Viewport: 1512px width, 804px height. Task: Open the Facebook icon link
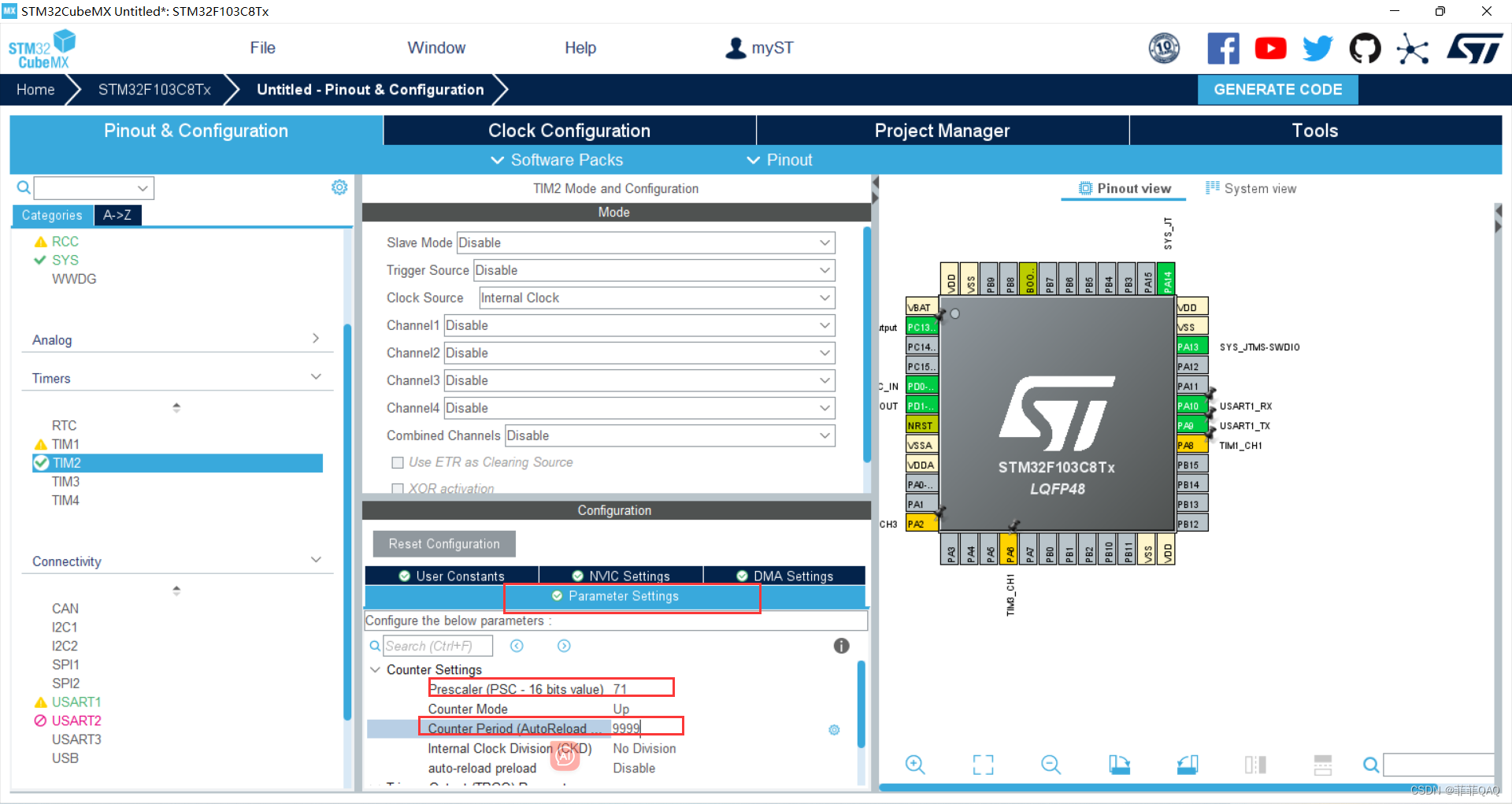point(1223,49)
